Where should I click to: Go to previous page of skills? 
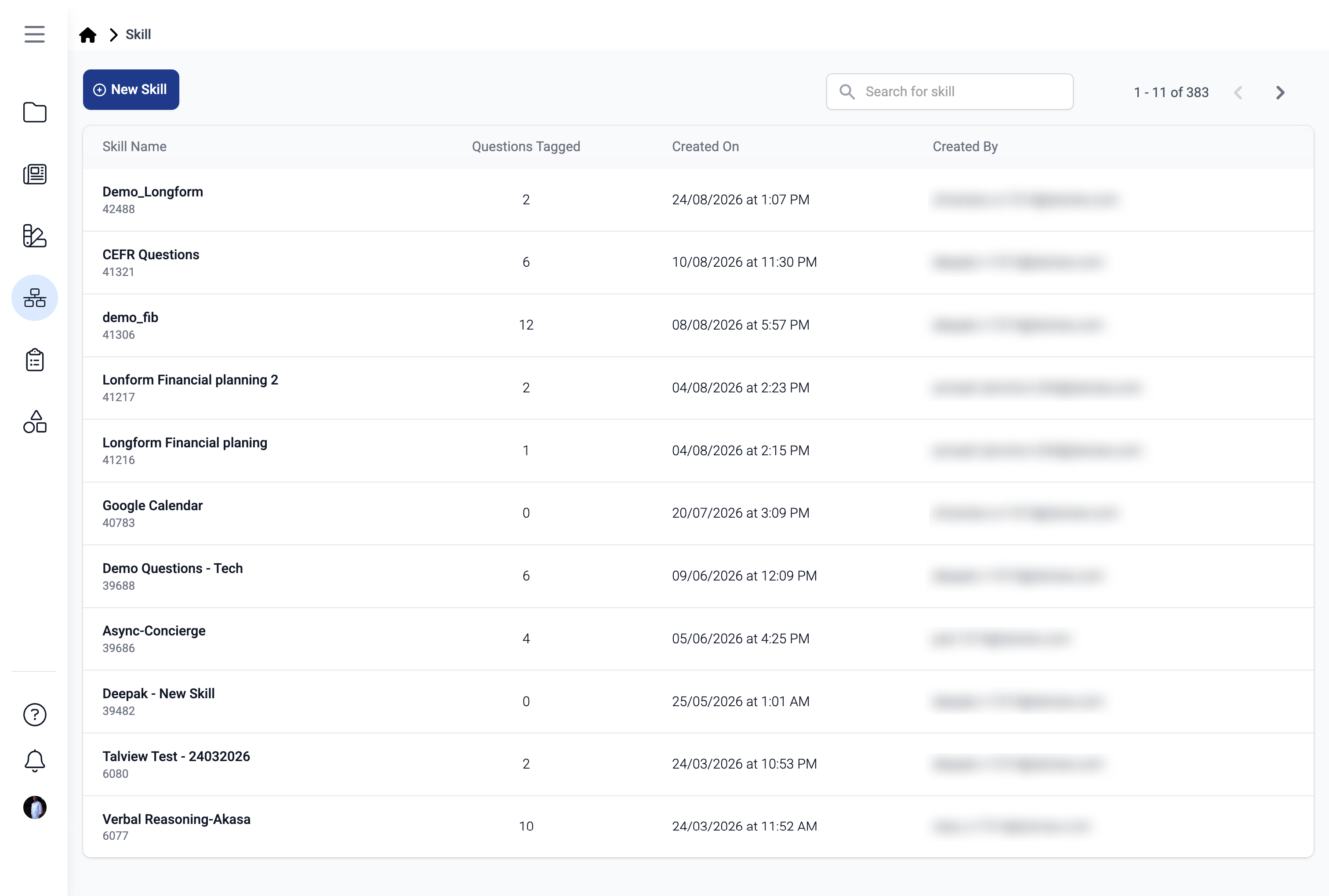coord(1238,93)
